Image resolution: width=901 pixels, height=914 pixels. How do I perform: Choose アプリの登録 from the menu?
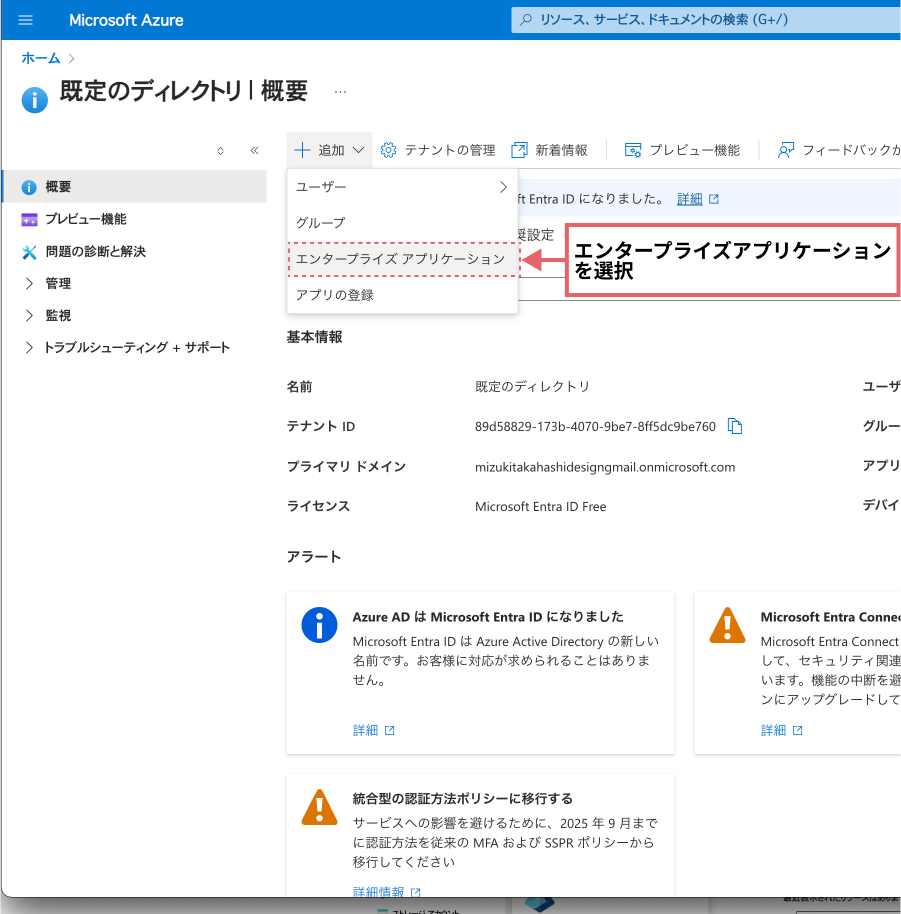click(335, 295)
